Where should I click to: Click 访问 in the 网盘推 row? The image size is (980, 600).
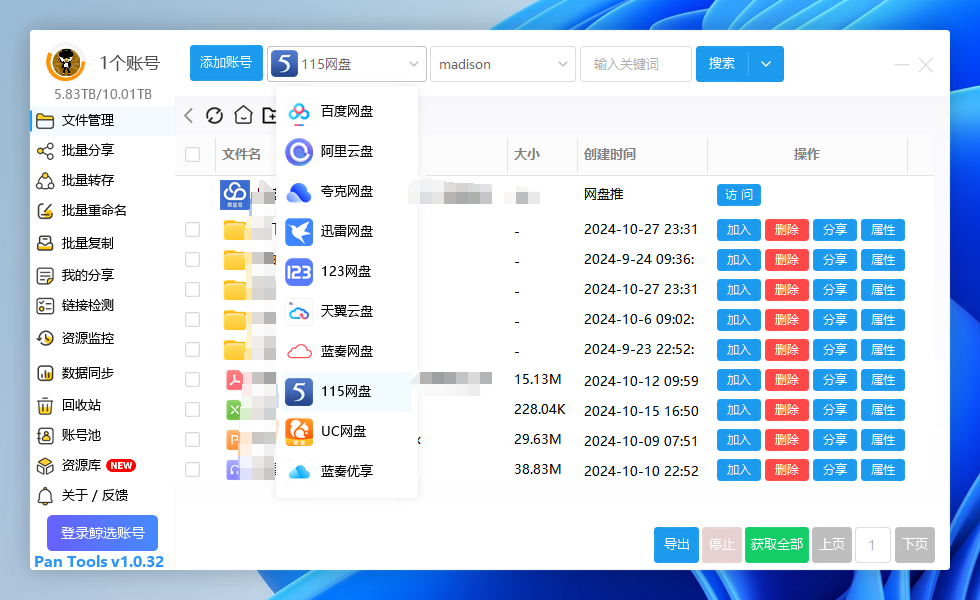(x=739, y=195)
